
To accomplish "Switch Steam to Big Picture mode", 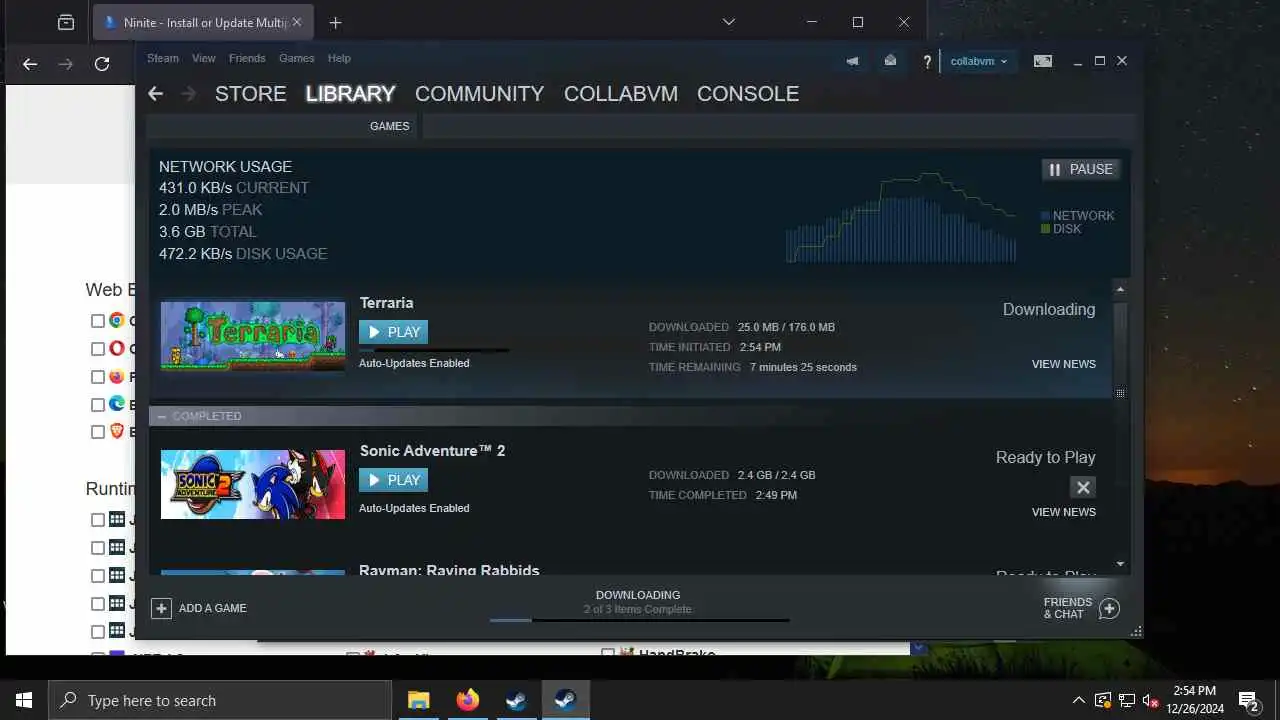I will (x=1043, y=61).
